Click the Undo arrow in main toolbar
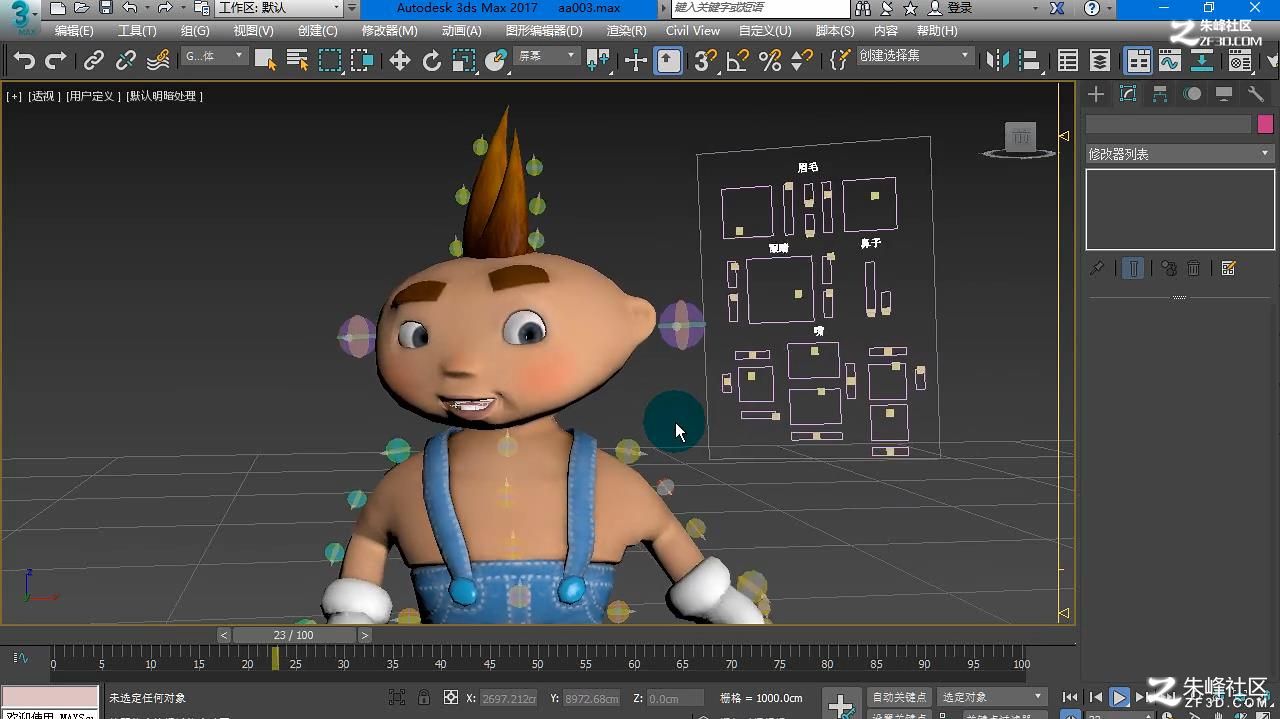Viewport: 1280px width, 719px height. click(x=24, y=61)
